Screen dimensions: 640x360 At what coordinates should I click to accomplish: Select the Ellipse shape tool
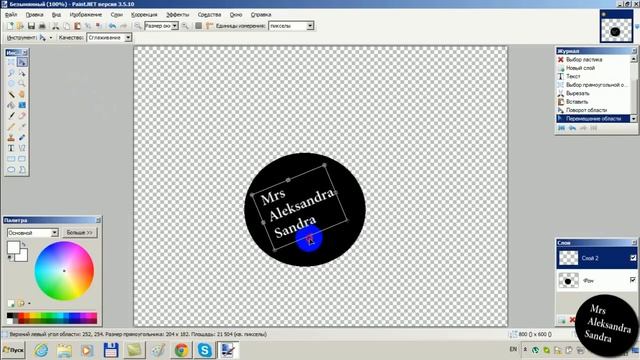11,169
